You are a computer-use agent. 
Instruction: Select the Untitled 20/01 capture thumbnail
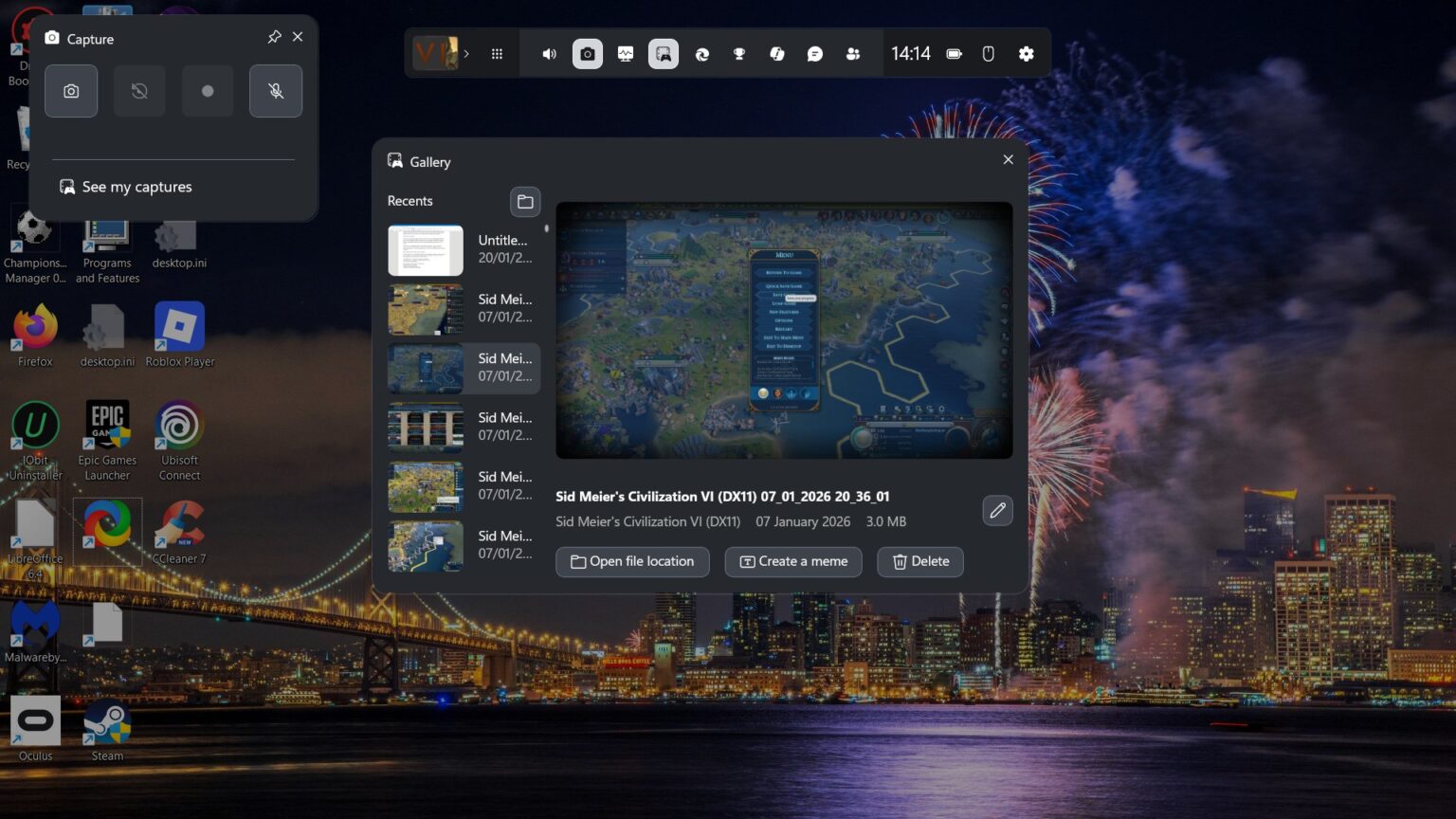pos(425,249)
